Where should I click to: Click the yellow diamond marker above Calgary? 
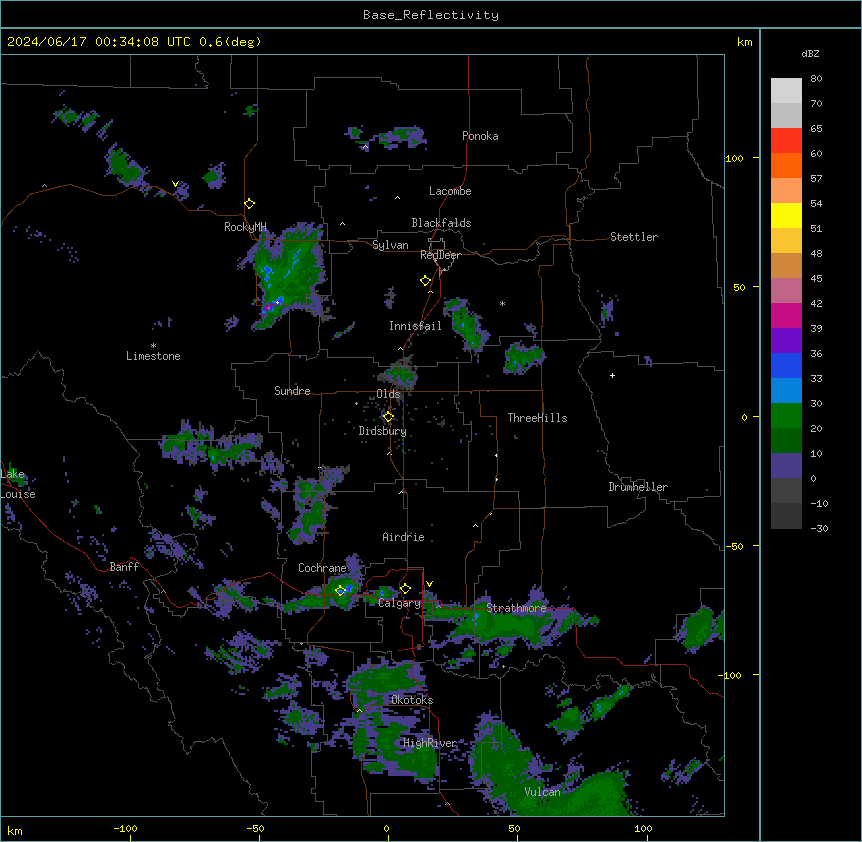click(x=405, y=589)
